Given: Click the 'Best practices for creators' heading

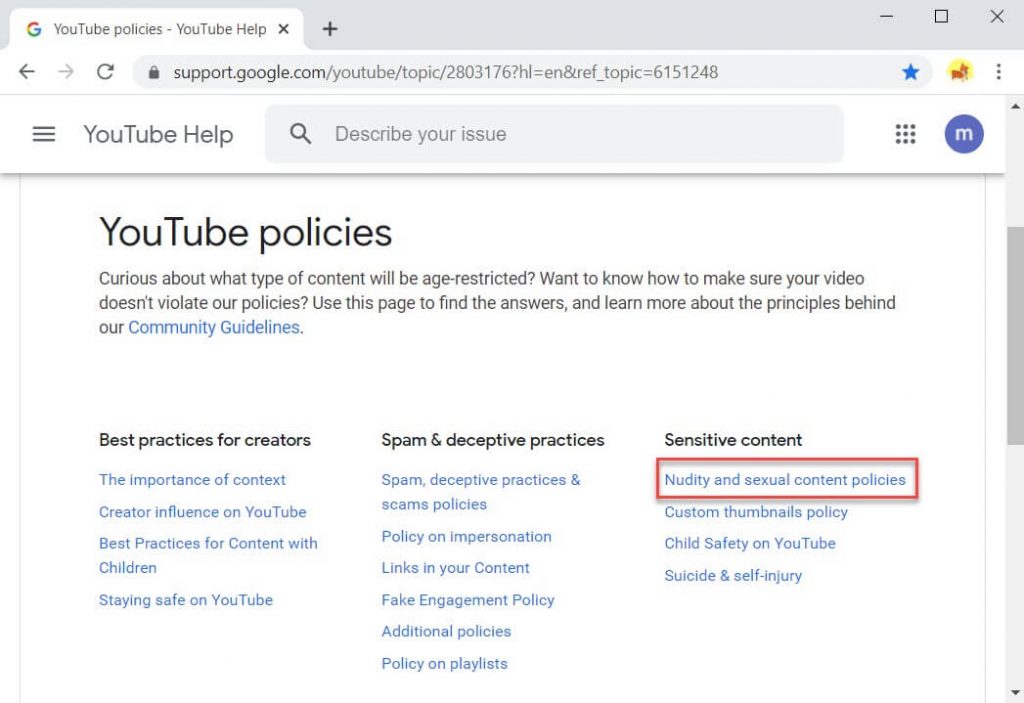Looking at the screenshot, I should (x=204, y=440).
